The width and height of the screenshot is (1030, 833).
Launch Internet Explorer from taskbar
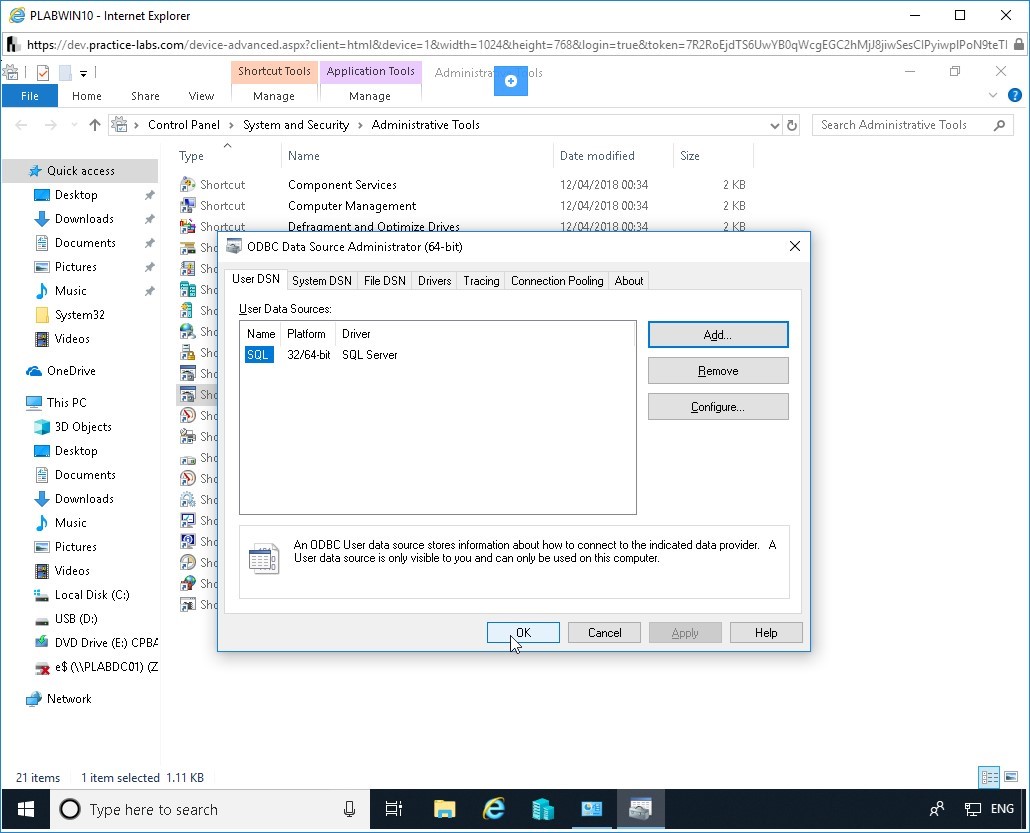(493, 809)
